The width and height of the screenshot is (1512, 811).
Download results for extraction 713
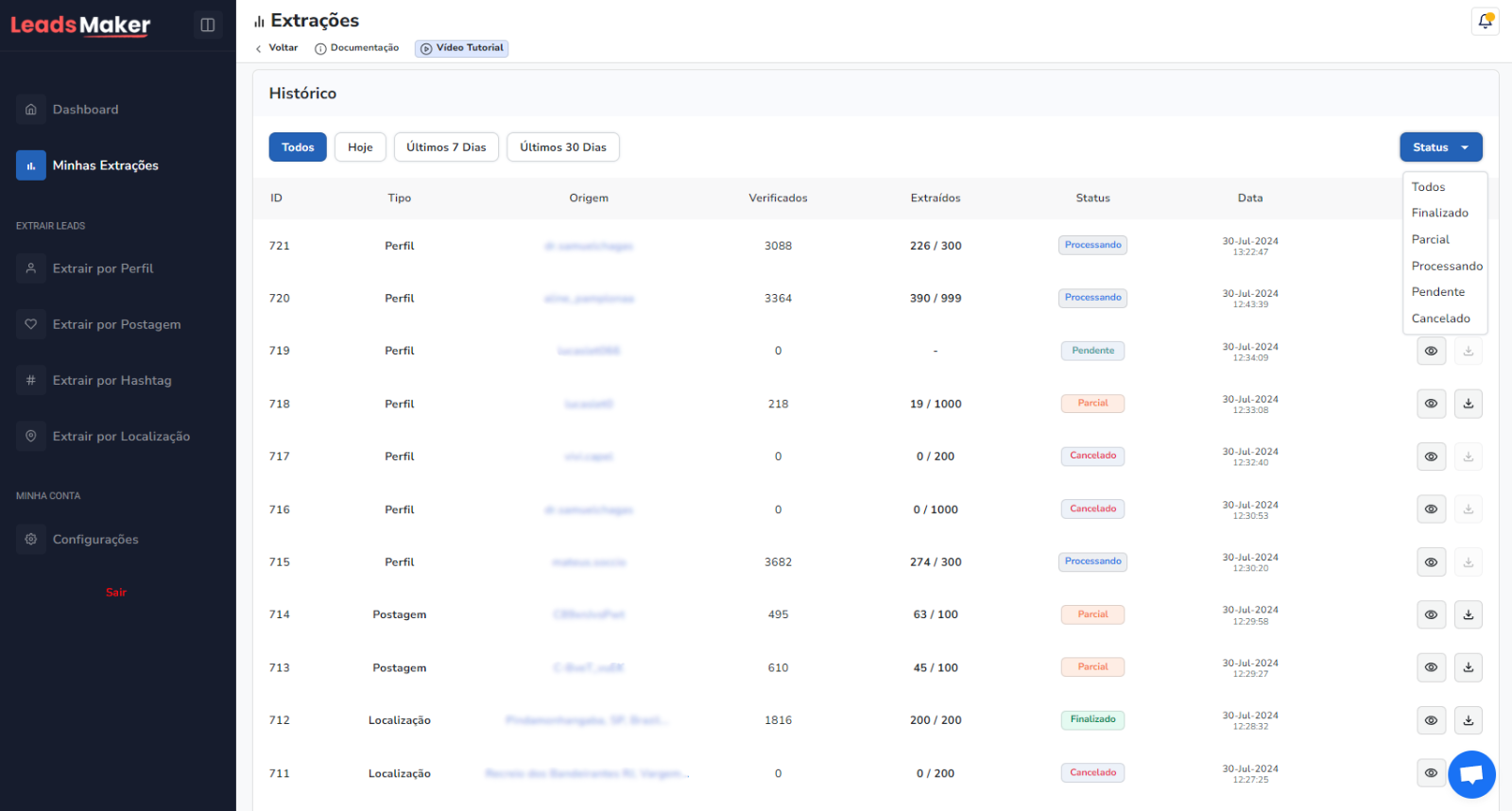[x=1469, y=667]
